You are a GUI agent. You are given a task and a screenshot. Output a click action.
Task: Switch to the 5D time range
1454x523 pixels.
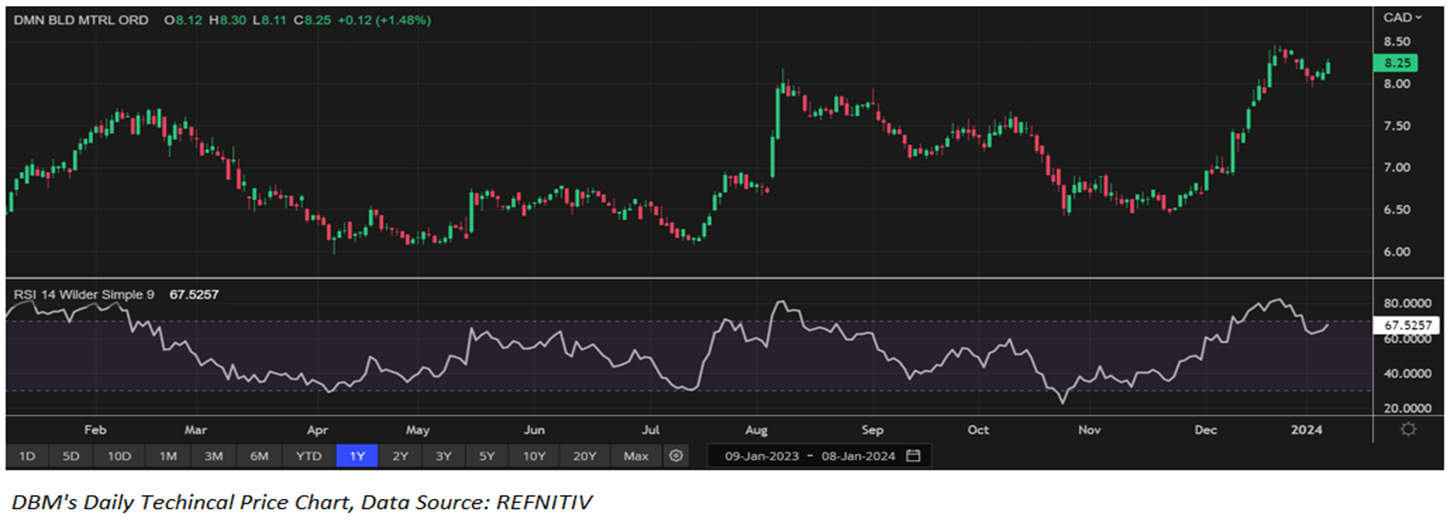tap(71, 456)
